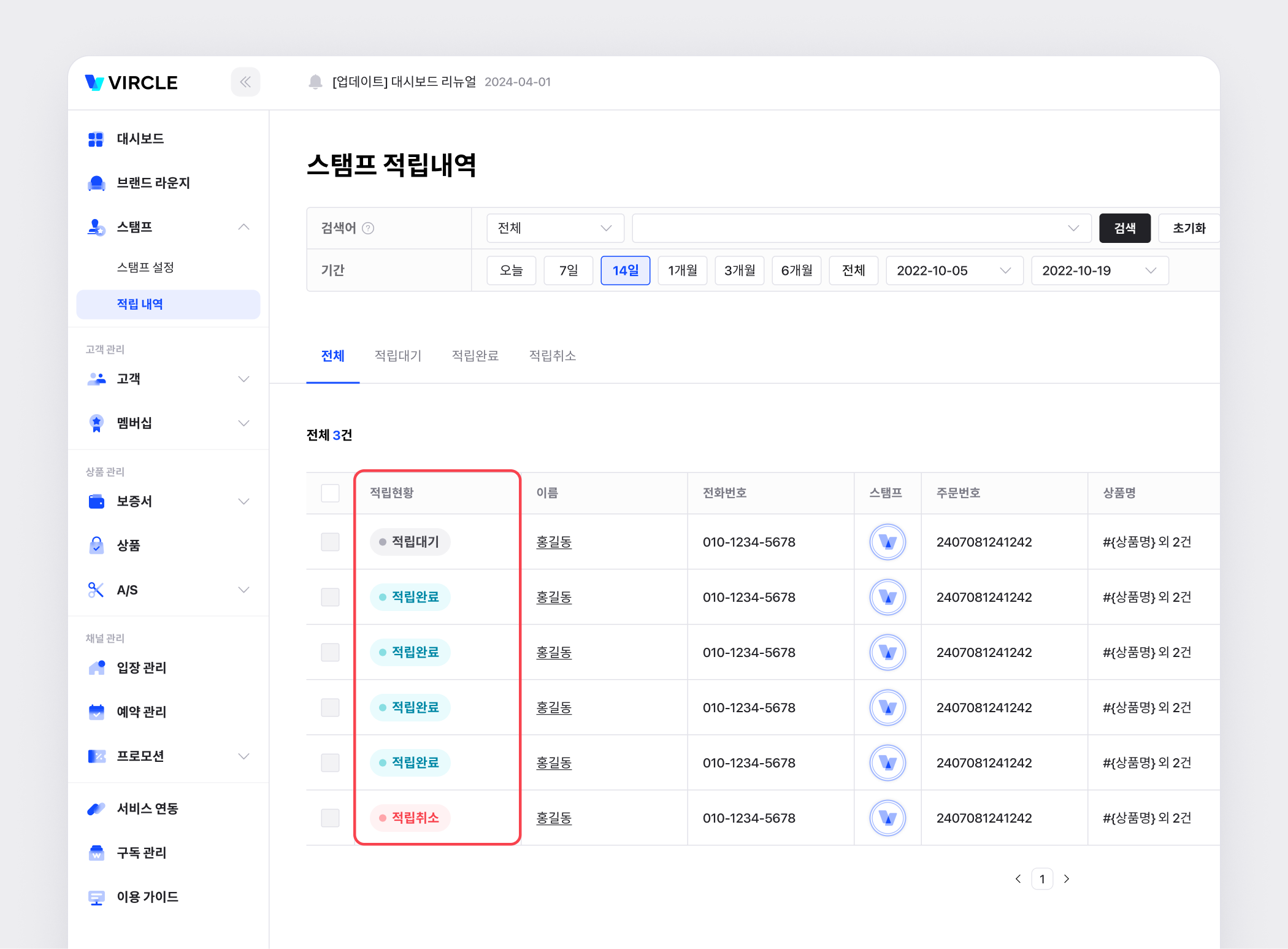Collapse the sidebar with double-chevron icon
Image resolution: width=1288 pixels, height=949 pixels.
coord(245,82)
